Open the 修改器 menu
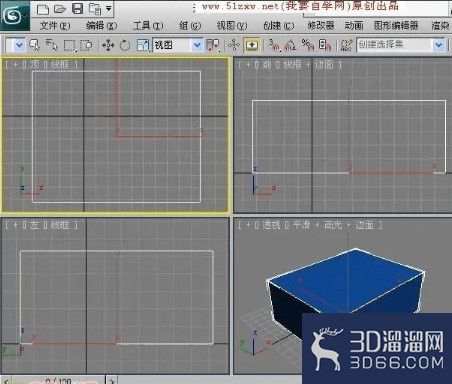This screenshot has width=452, height=384. (321, 26)
